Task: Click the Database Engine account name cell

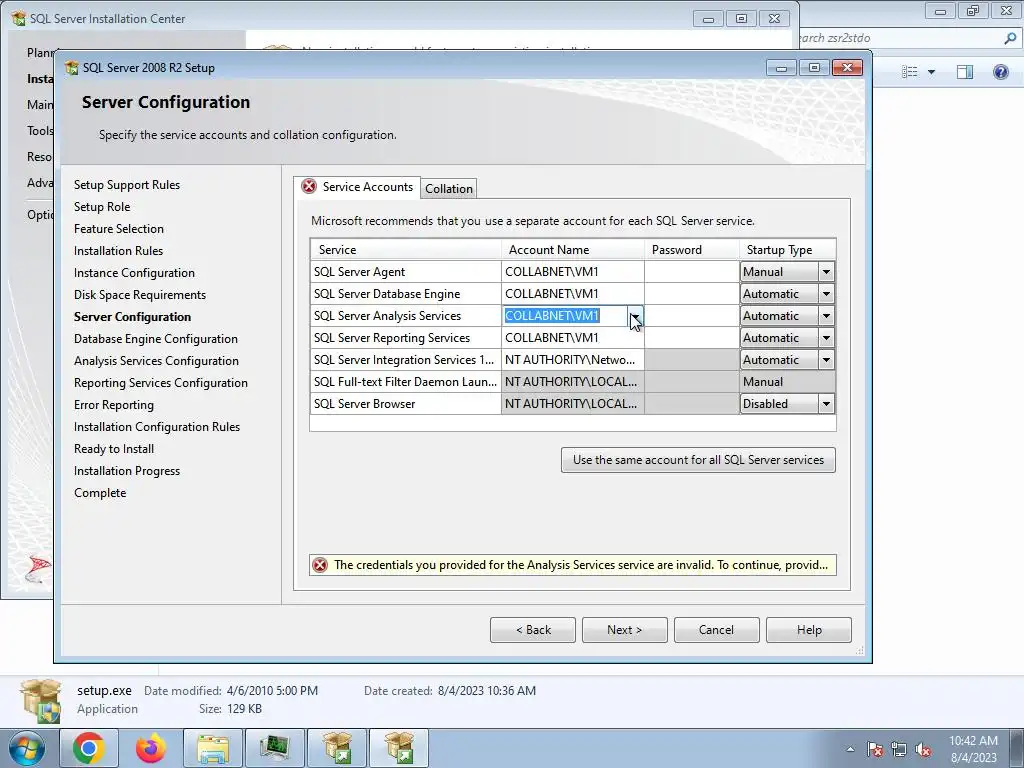Action: 573,294
